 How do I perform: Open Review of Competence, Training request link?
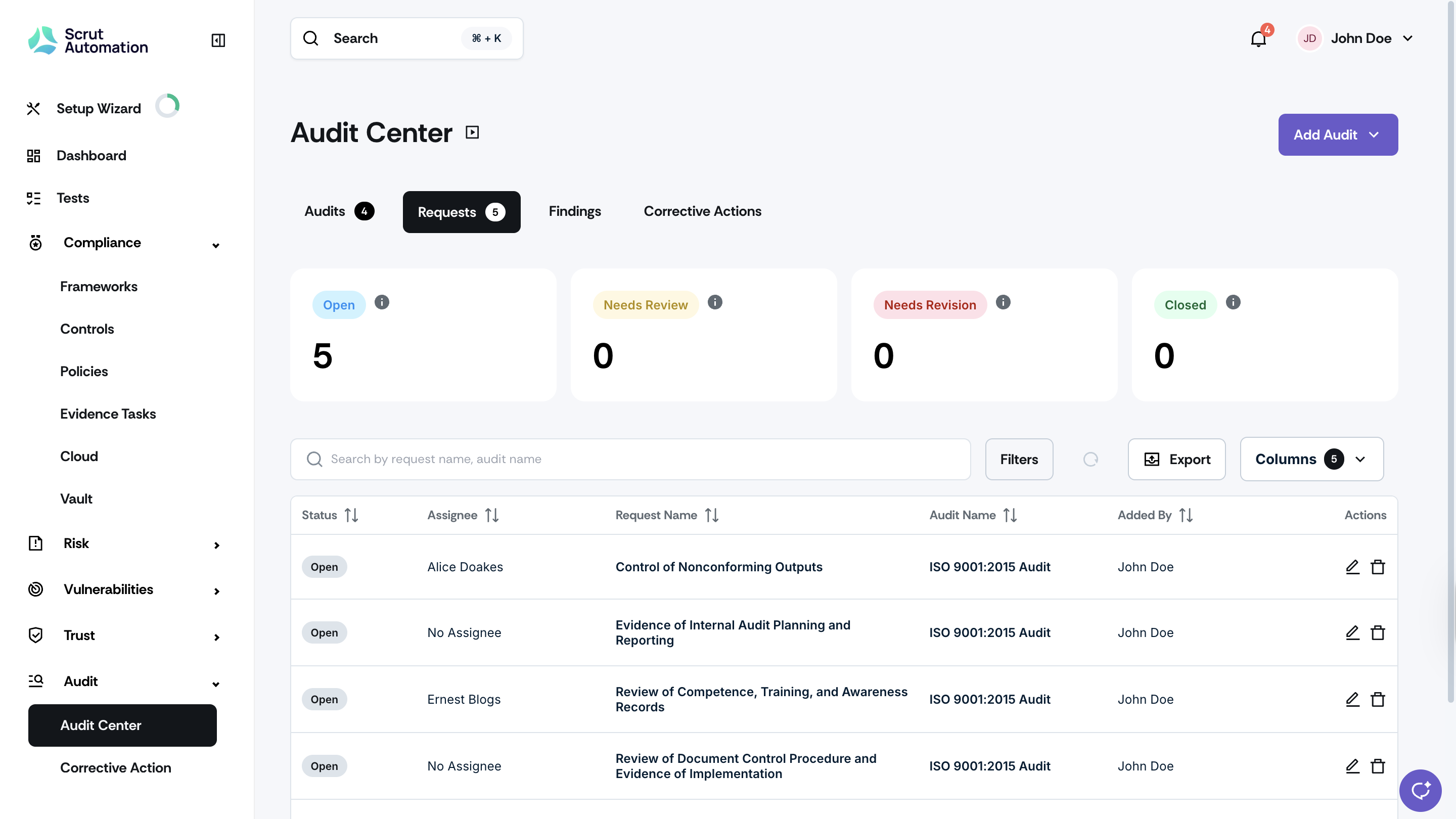[761, 699]
